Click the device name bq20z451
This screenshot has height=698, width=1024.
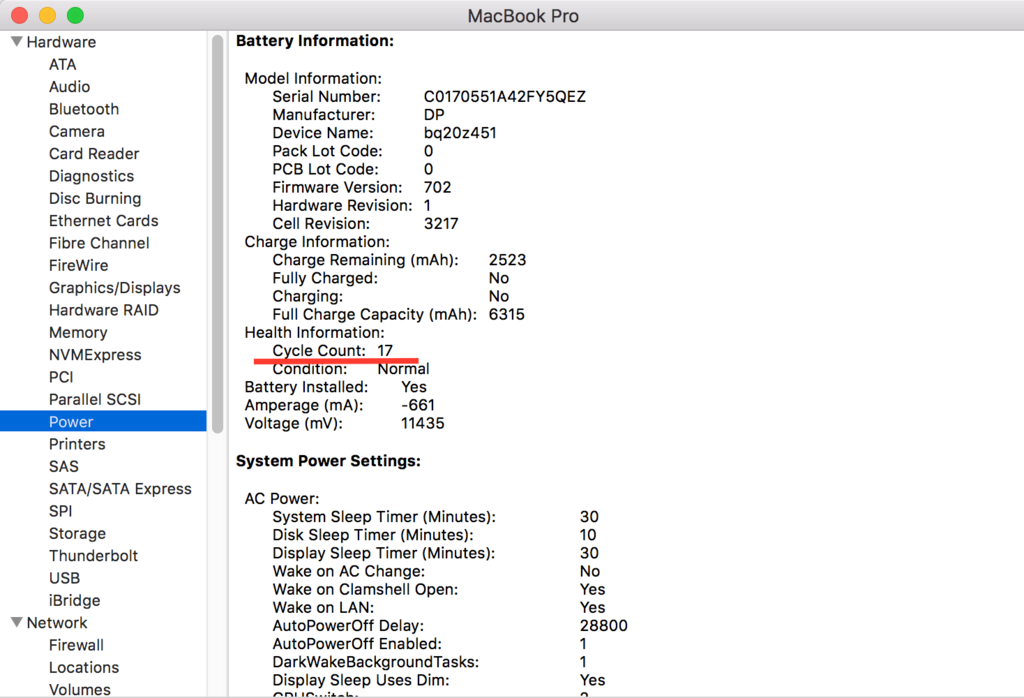click(x=460, y=133)
